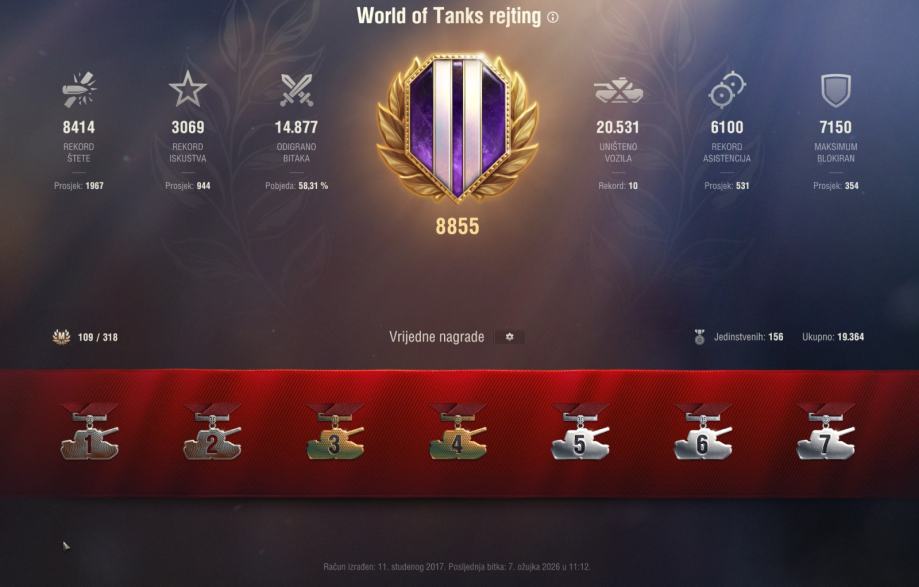Click the mastery badge M icon
919x587 pixels.
coord(62,337)
